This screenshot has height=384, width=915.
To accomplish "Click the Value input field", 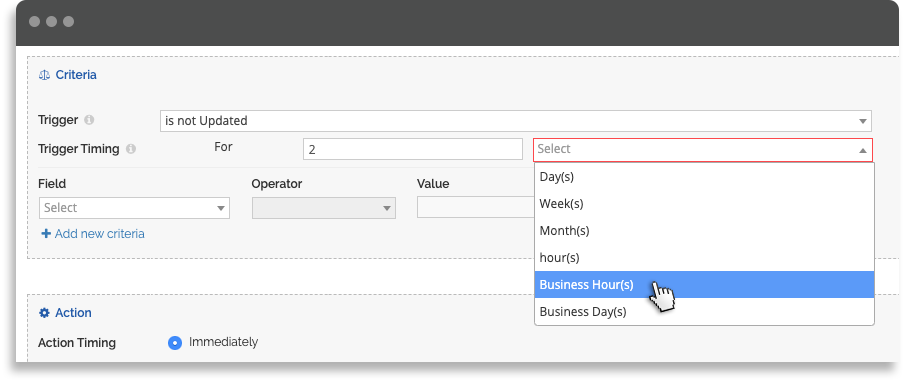I will 476,207.
